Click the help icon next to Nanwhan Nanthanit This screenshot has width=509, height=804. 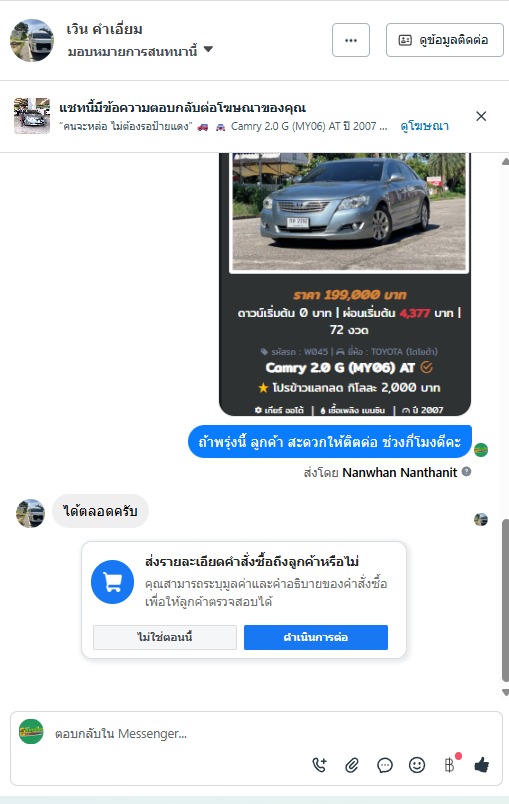(466, 471)
